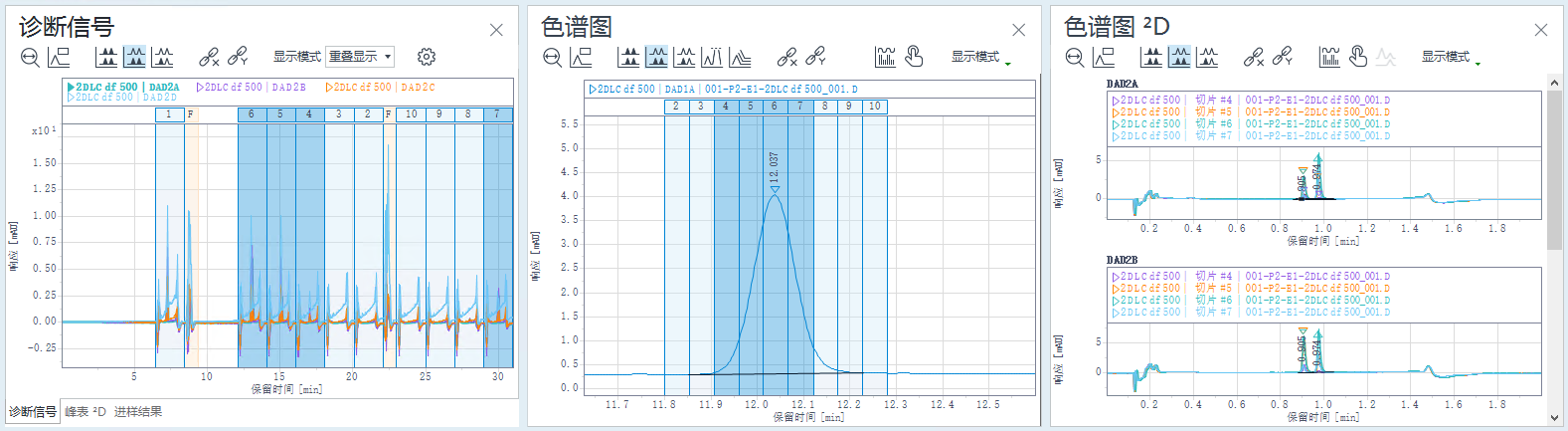Image resolution: width=1568 pixels, height=431 pixels.
Task: Click 切片 #6 legend entry under DAD2A
Action: [x=1251, y=123]
